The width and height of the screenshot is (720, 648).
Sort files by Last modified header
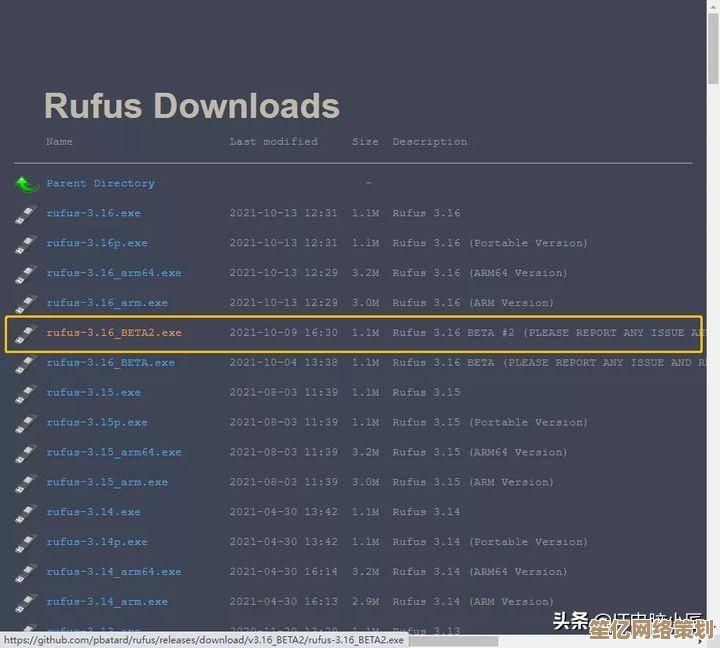pos(273,142)
